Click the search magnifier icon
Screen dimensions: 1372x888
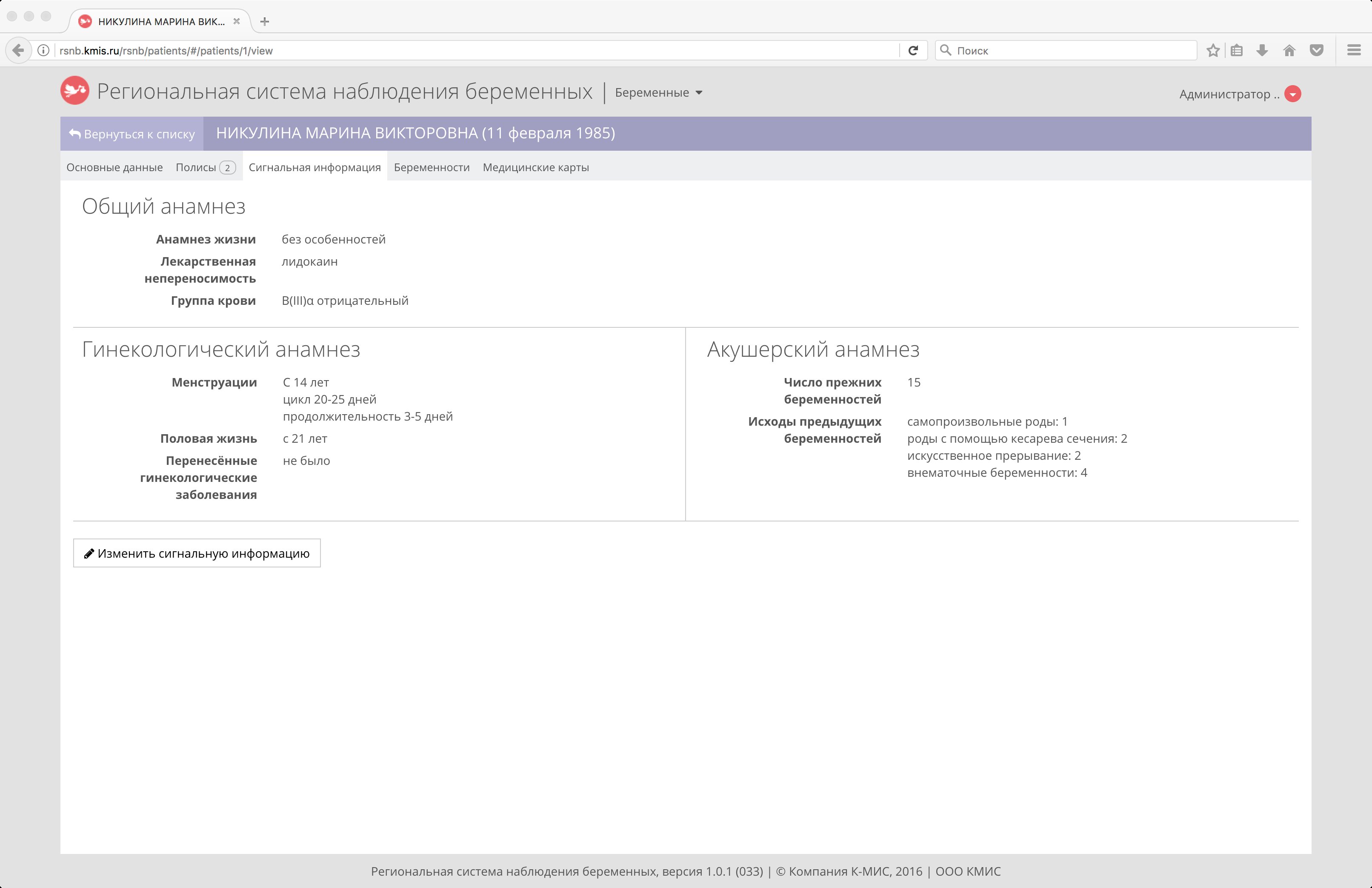pyautogui.click(x=946, y=50)
